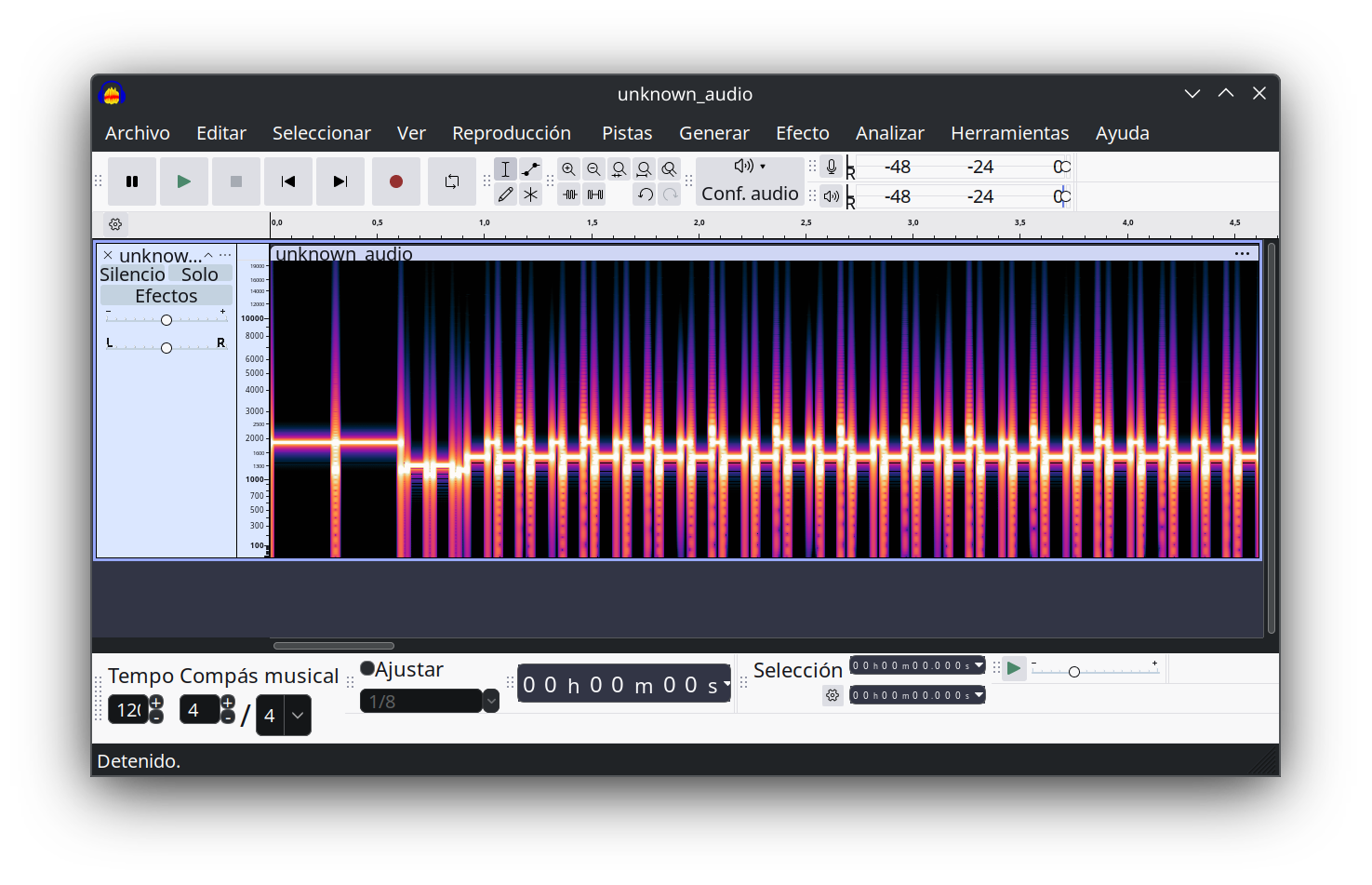This screenshot has height=885, width=1372.
Task: Open the Generar menu
Action: pos(713,132)
